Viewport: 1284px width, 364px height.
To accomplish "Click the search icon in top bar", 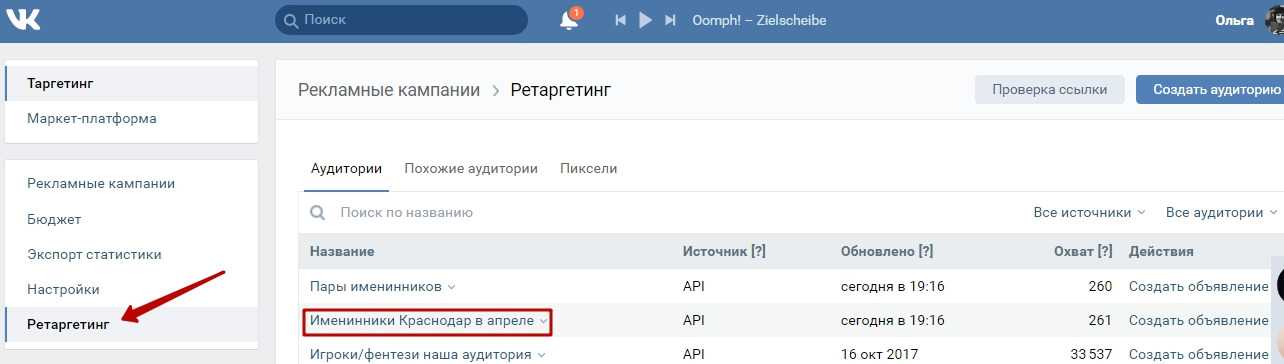I will [291, 20].
